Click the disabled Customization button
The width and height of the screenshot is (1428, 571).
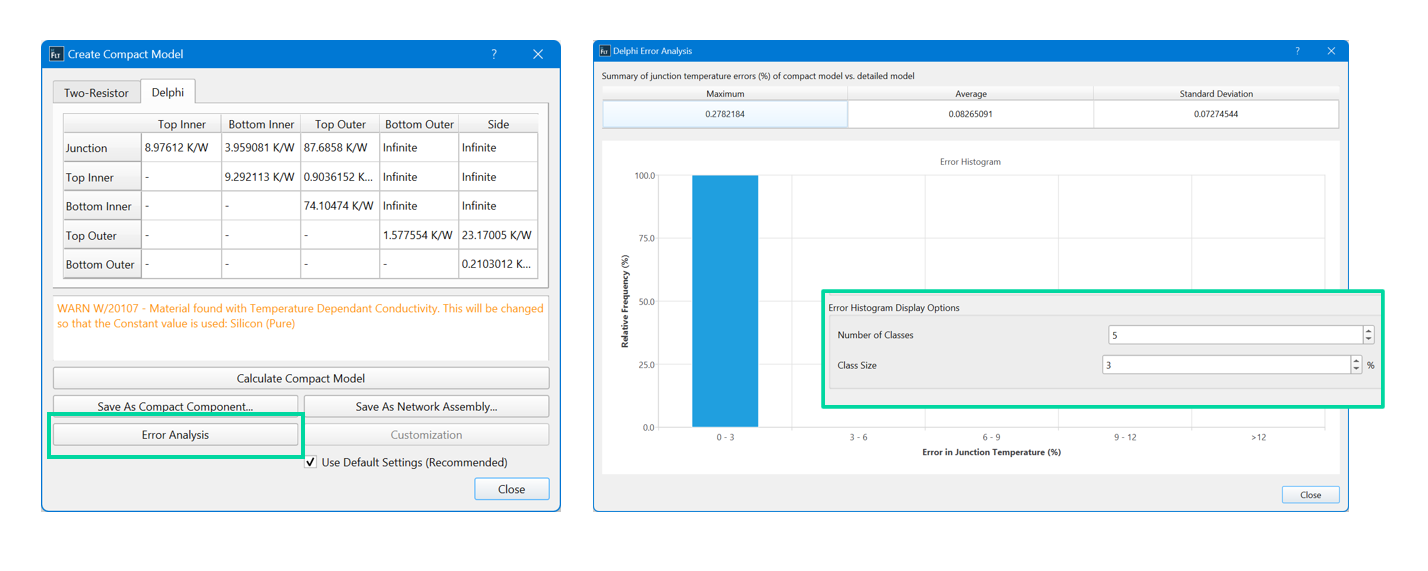[427, 434]
